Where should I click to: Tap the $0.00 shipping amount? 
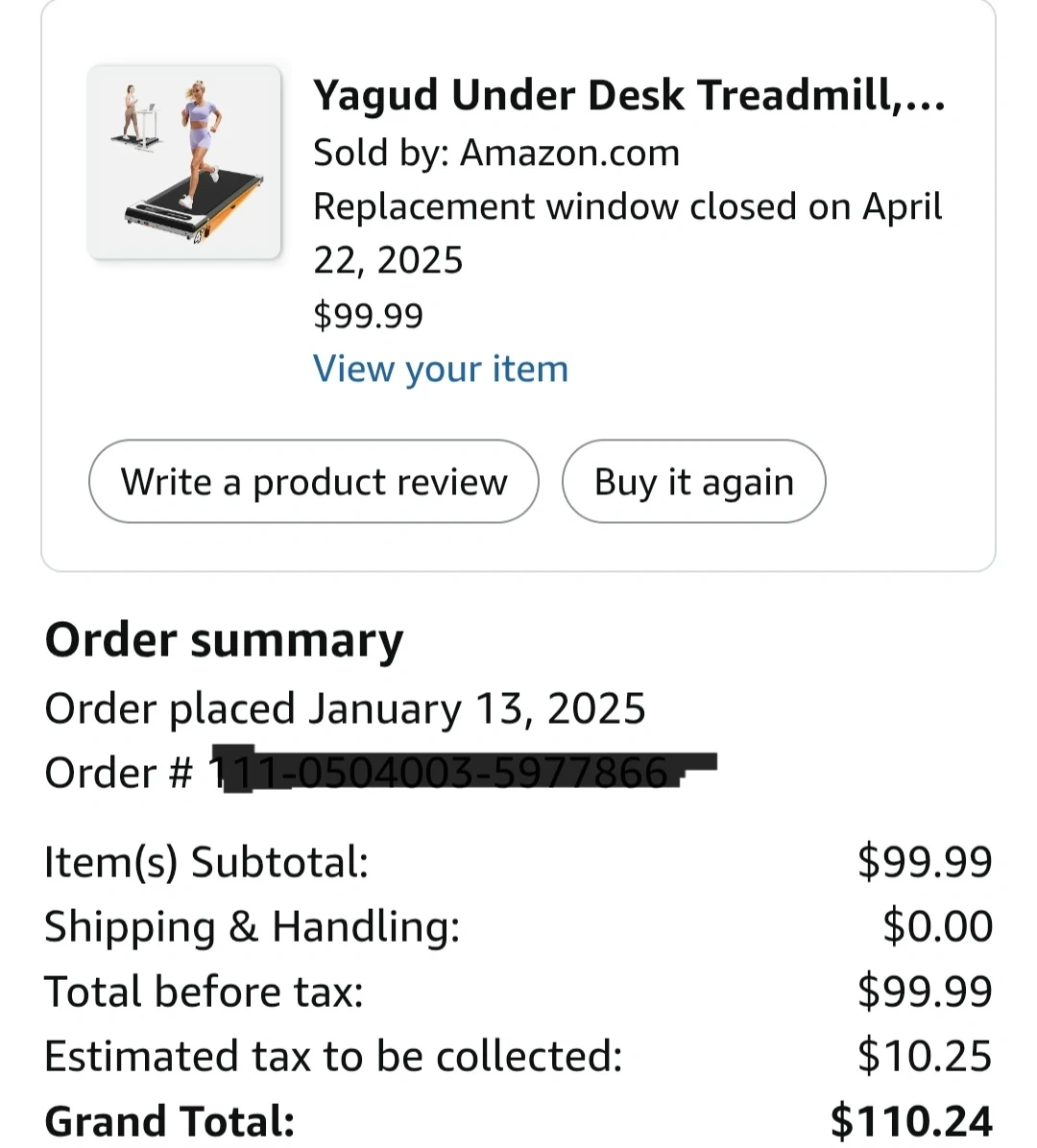pos(937,927)
